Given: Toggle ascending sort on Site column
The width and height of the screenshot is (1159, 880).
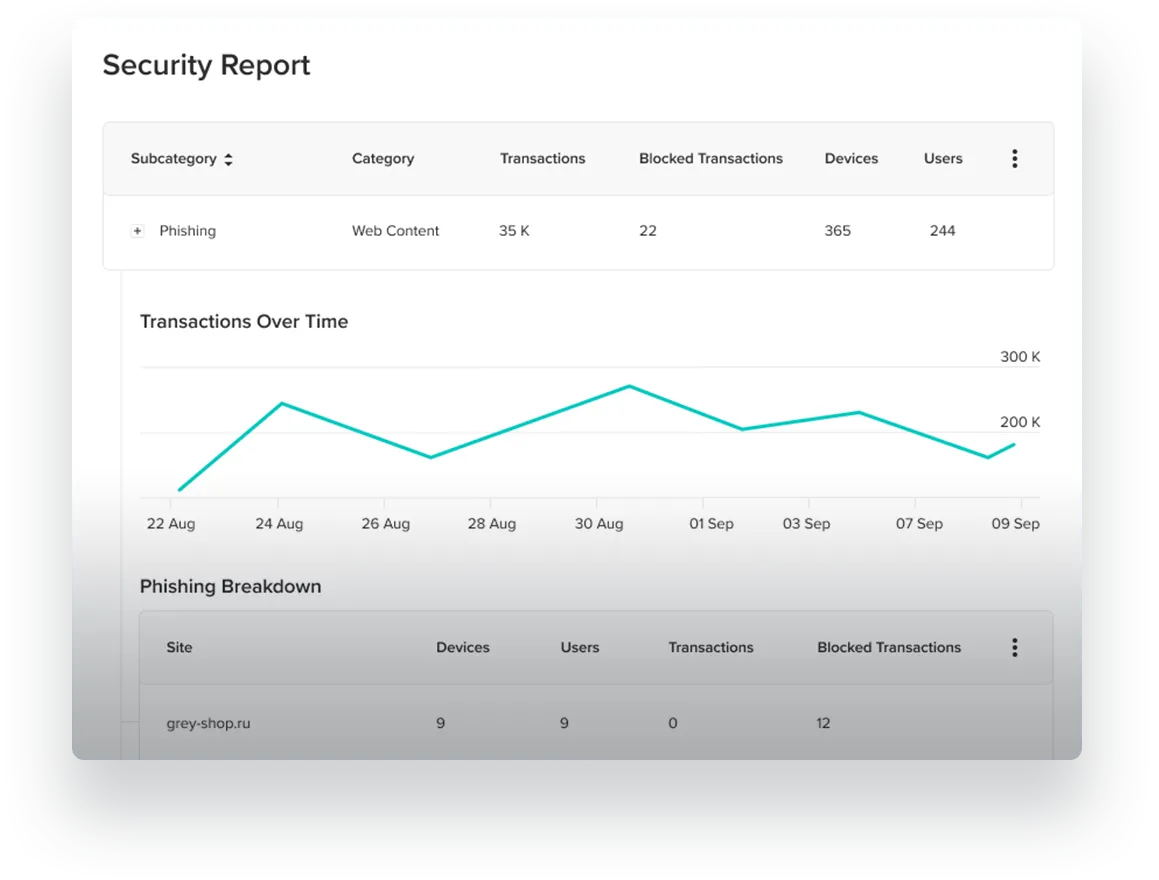Looking at the screenshot, I should pyautogui.click(x=179, y=647).
